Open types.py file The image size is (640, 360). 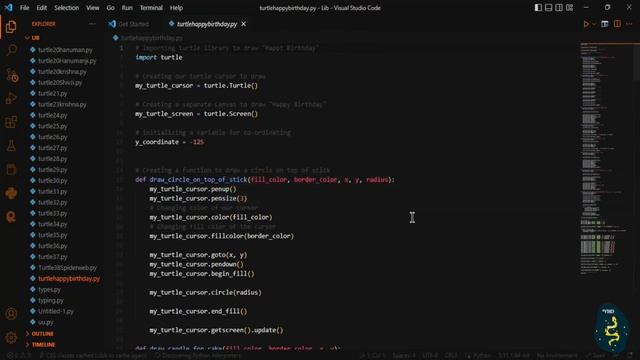click(49, 290)
